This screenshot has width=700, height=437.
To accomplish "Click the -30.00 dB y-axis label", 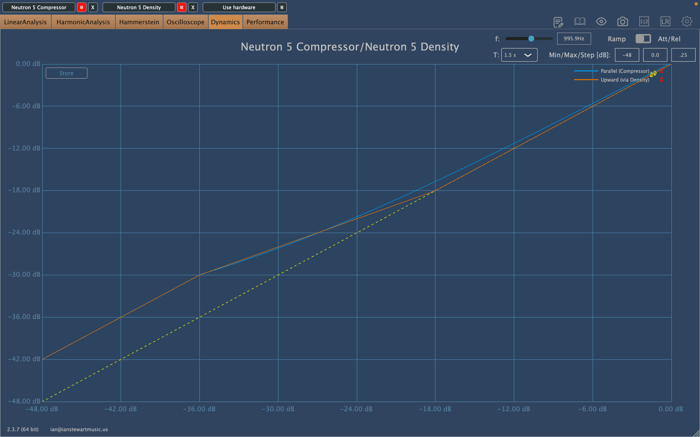I will 24,275.
